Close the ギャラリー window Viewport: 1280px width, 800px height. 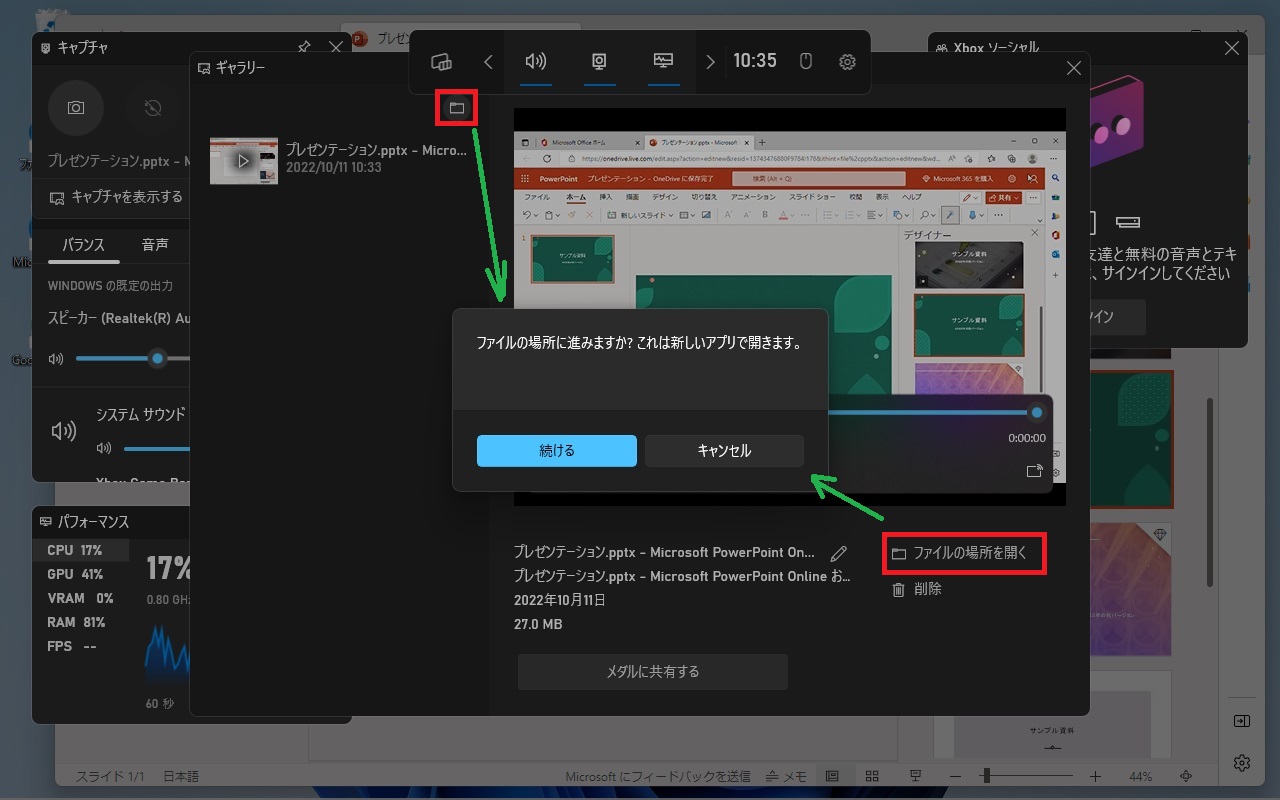tap(1074, 68)
